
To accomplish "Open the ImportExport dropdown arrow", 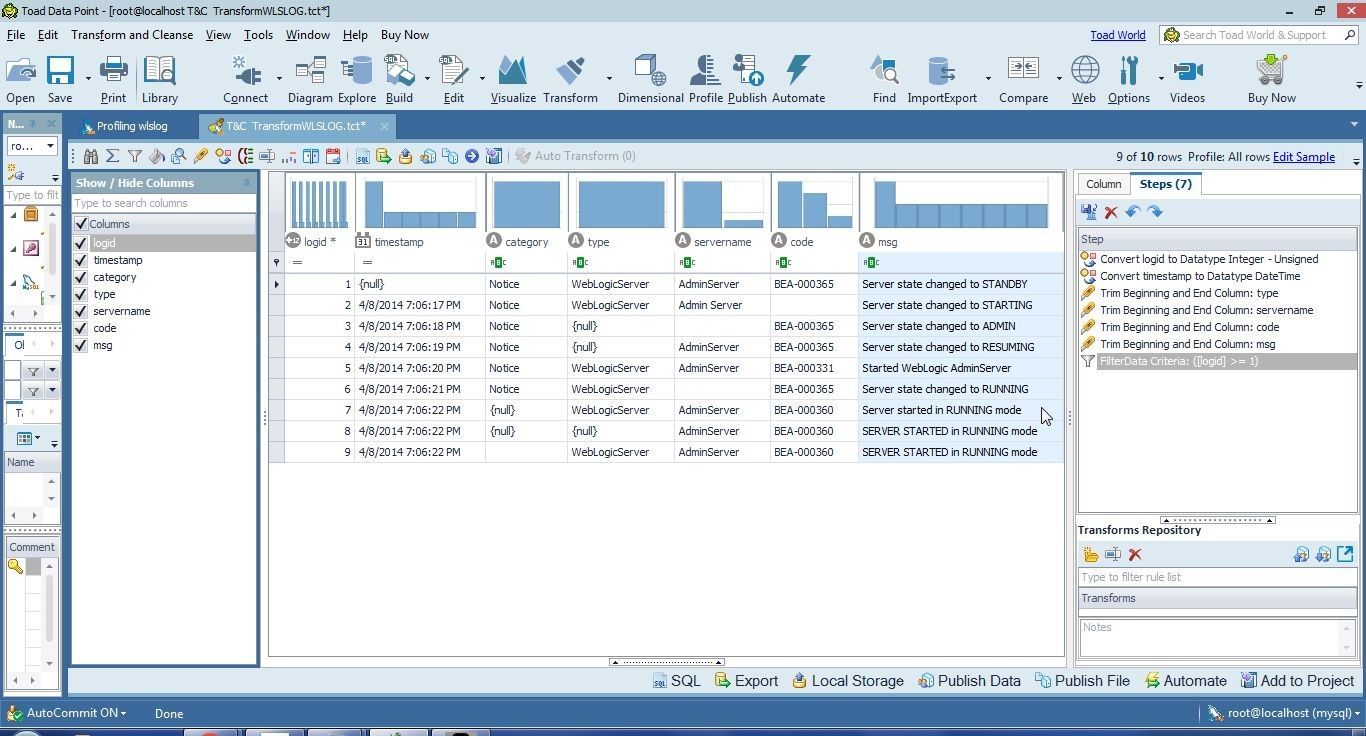I will (x=988, y=78).
